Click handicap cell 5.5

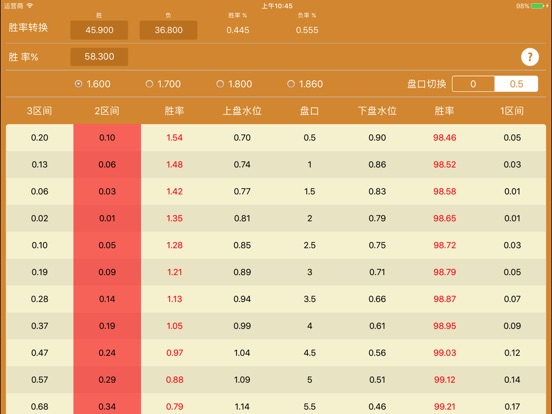click(x=309, y=407)
